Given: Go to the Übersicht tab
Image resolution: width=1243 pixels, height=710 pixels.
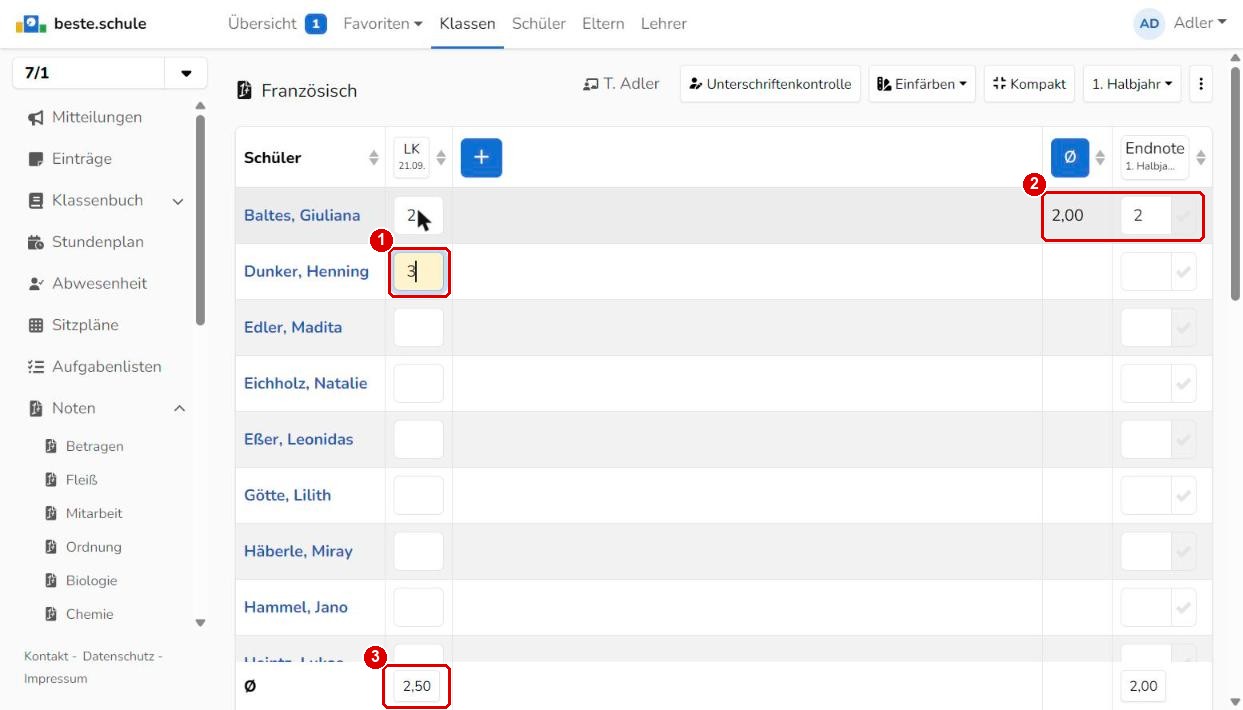Looking at the screenshot, I should [262, 24].
